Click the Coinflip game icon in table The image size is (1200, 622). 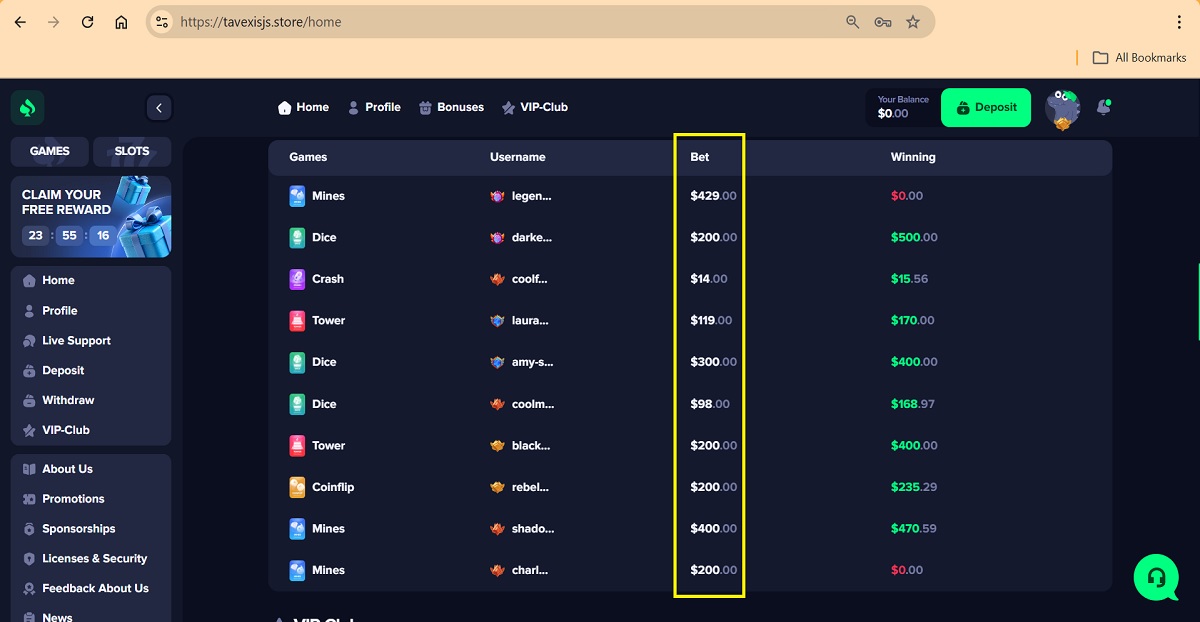pyautogui.click(x=297, y=487)
